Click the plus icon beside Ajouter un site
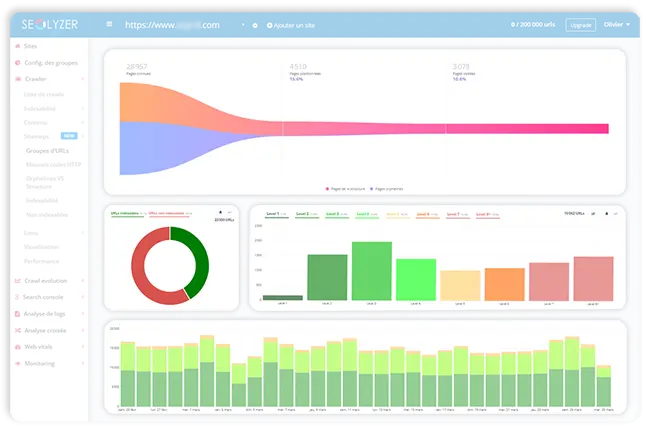The image size is (650, 432). click(x=269, y=25)
